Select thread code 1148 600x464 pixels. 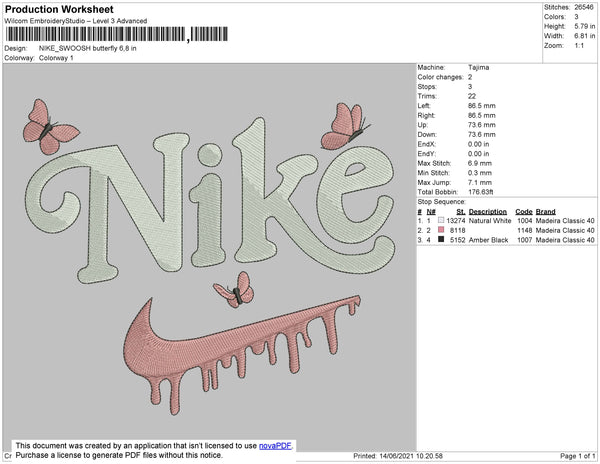[x=525, y=230]
